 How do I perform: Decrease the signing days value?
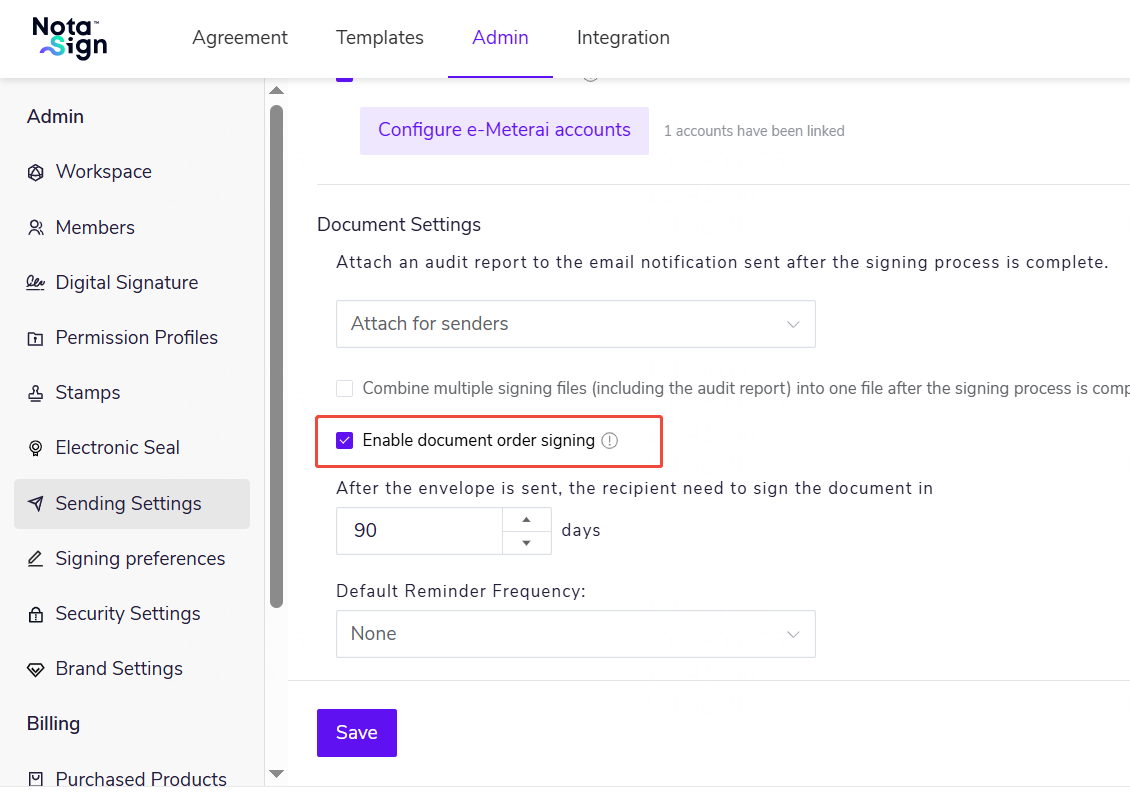pos(527,543)
